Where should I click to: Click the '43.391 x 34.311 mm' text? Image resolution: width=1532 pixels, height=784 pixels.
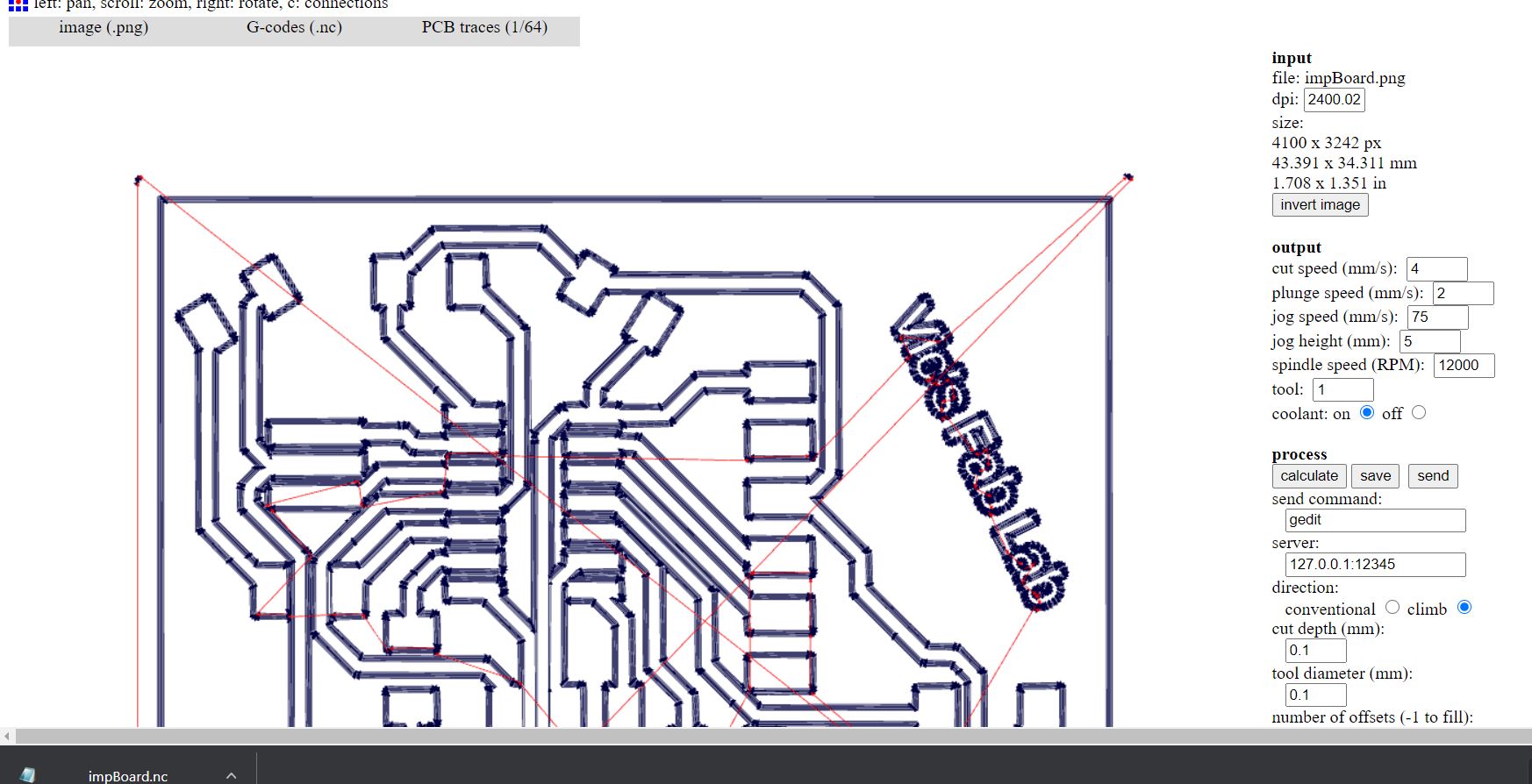[1344, 163]
